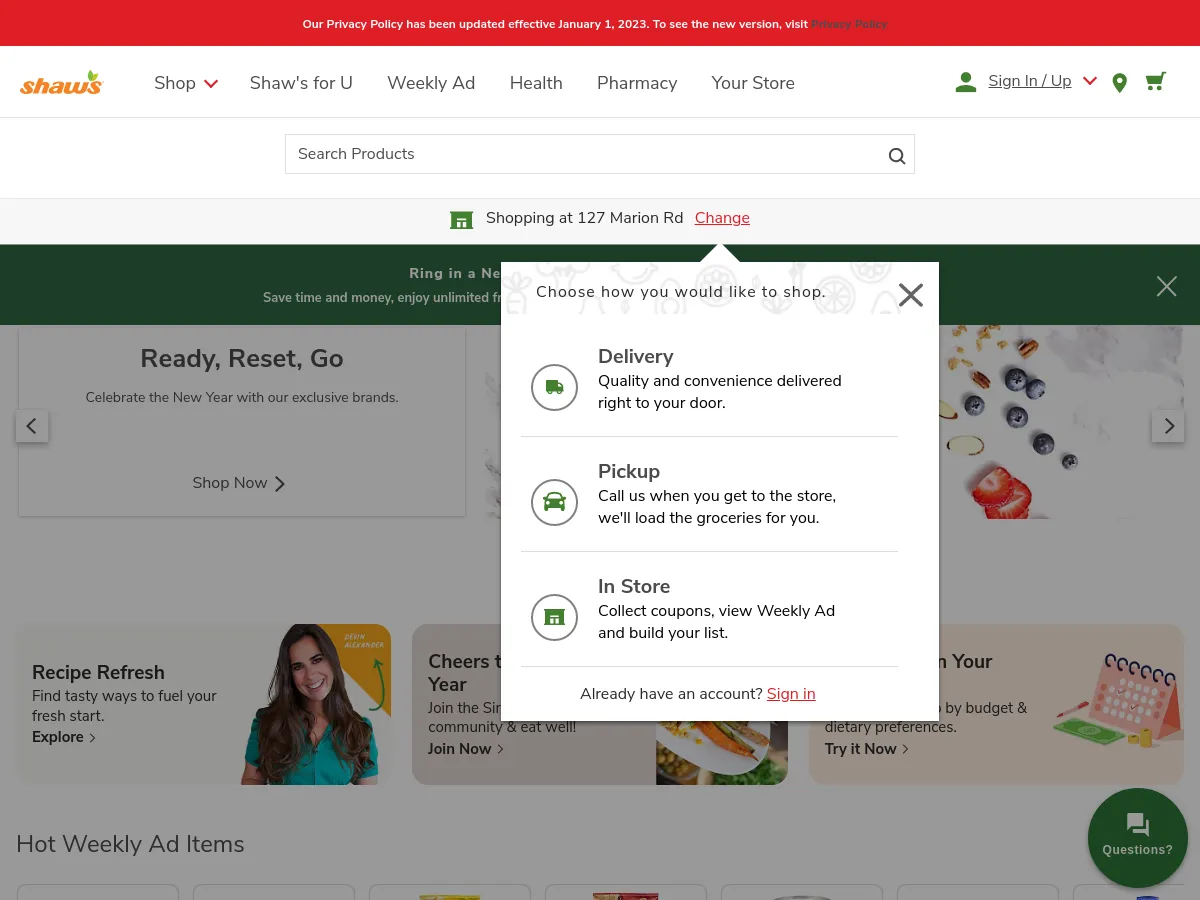The width and height of the screenshot is (1200, 900).
Task: Click the search magnifier icon
Action: [896, 155]
